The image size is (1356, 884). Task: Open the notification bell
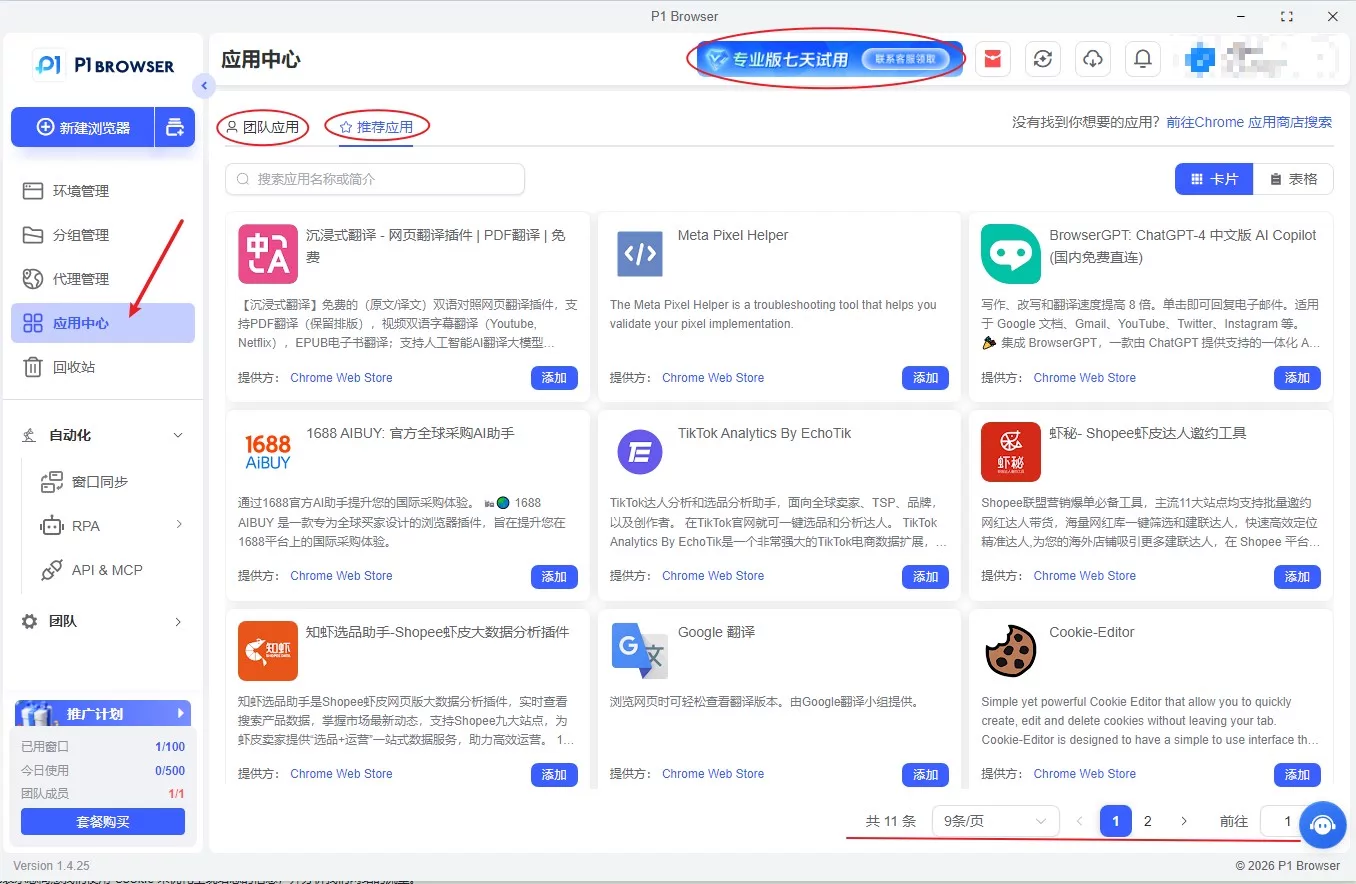1143,59
